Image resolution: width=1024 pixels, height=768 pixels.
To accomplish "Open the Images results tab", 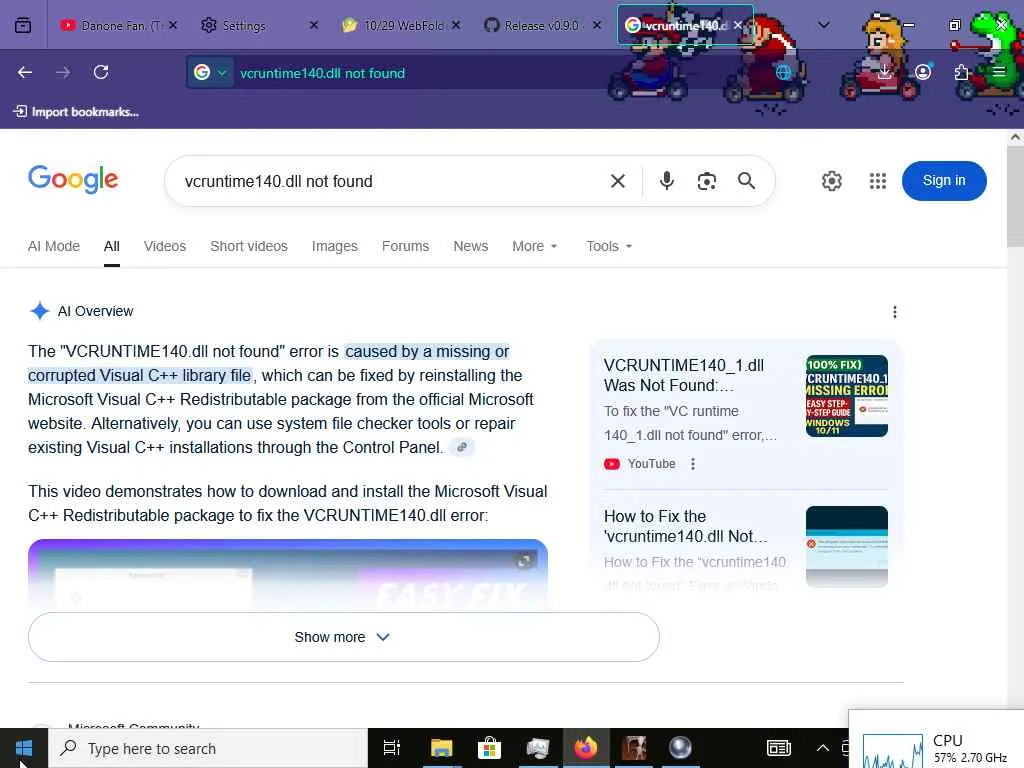I will tap(334, 246).
